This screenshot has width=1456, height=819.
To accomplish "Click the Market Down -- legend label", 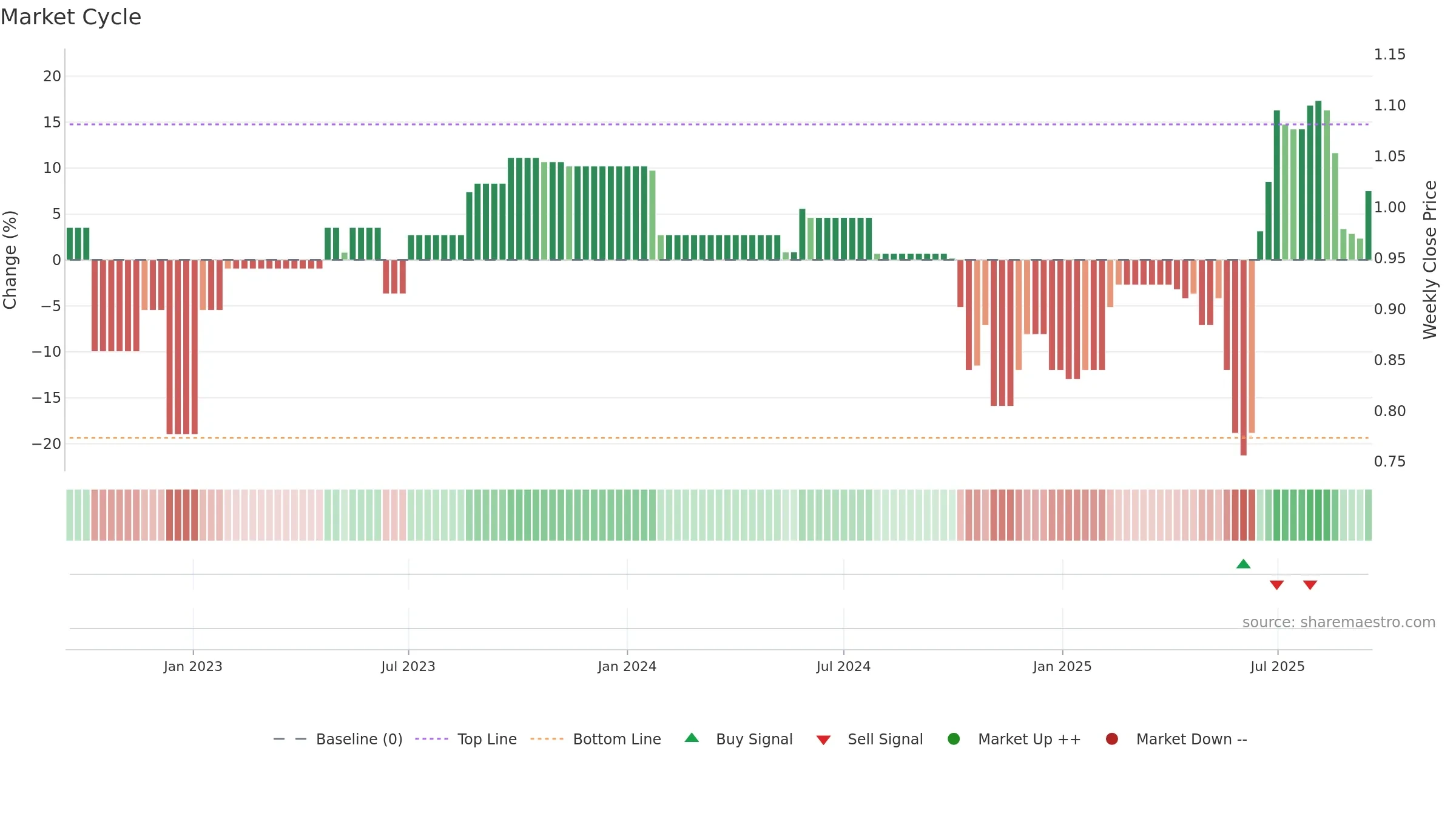I will [1191, 739].
